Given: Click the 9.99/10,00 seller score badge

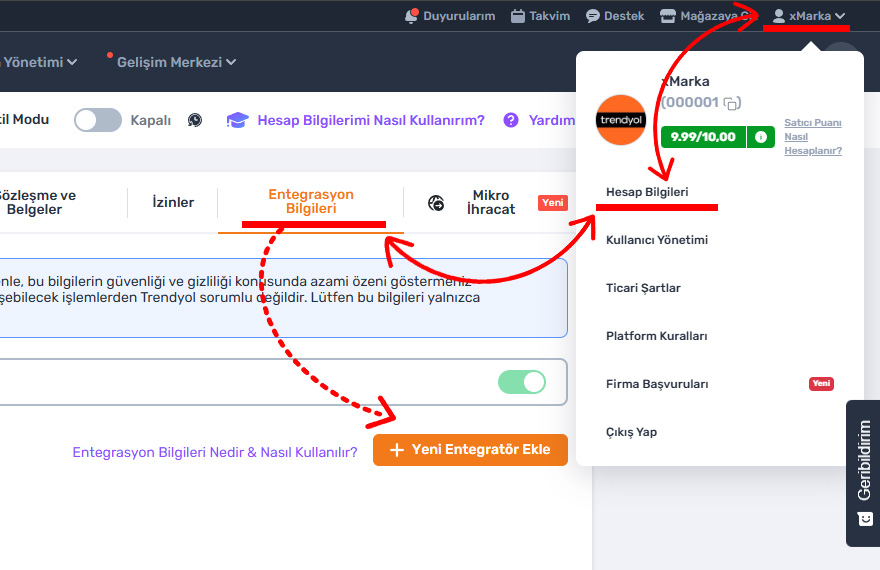Looking at the screenshot, I should point(703,137).
